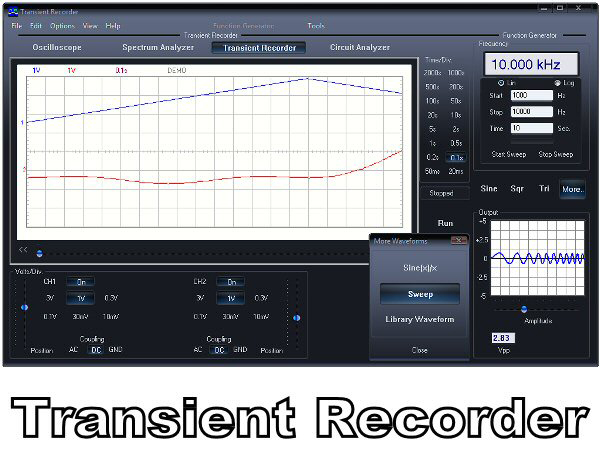Click the 2.83 Vpp value field

coord(503,338)
